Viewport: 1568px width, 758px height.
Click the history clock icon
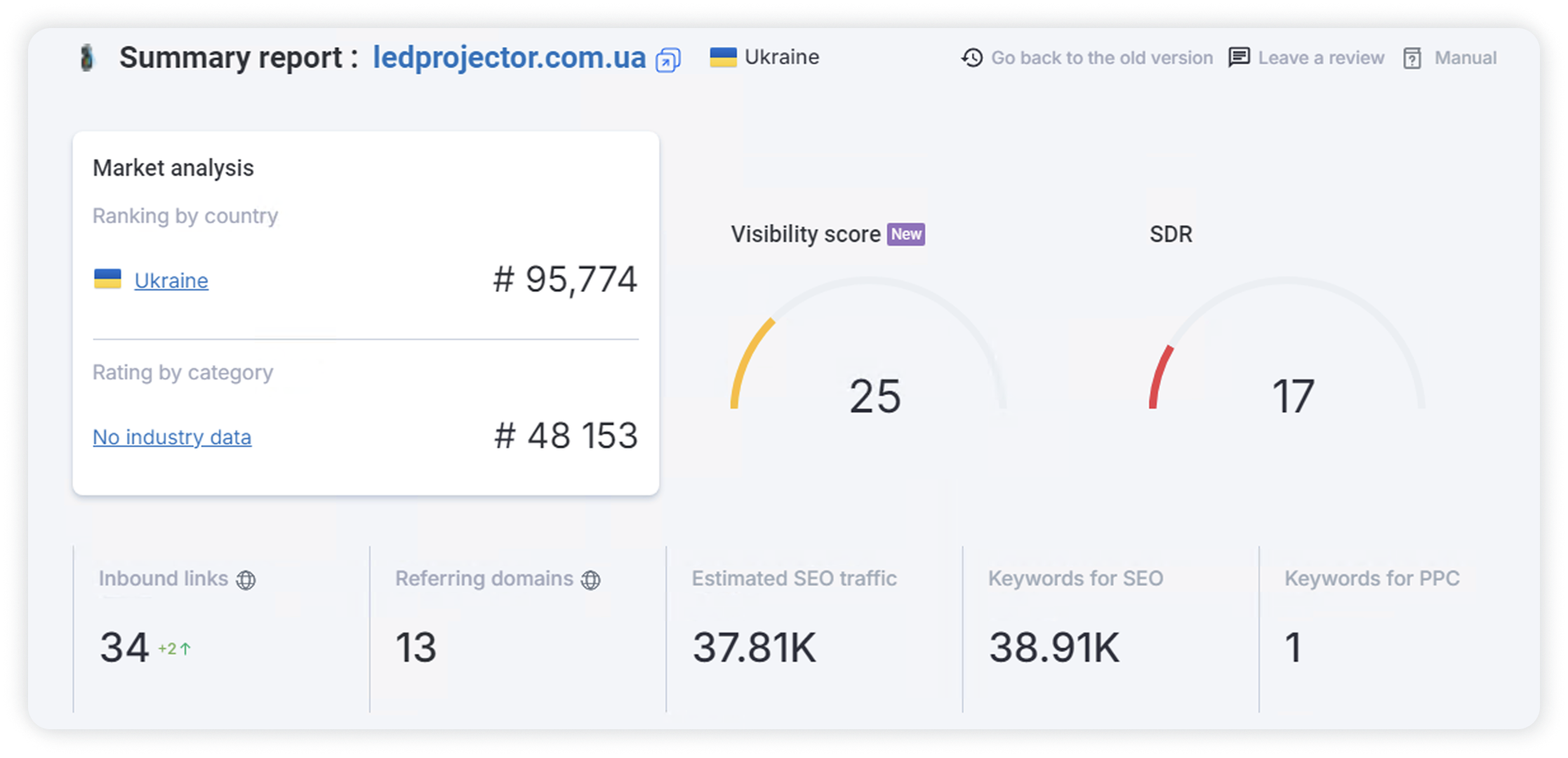click(972, 58)
